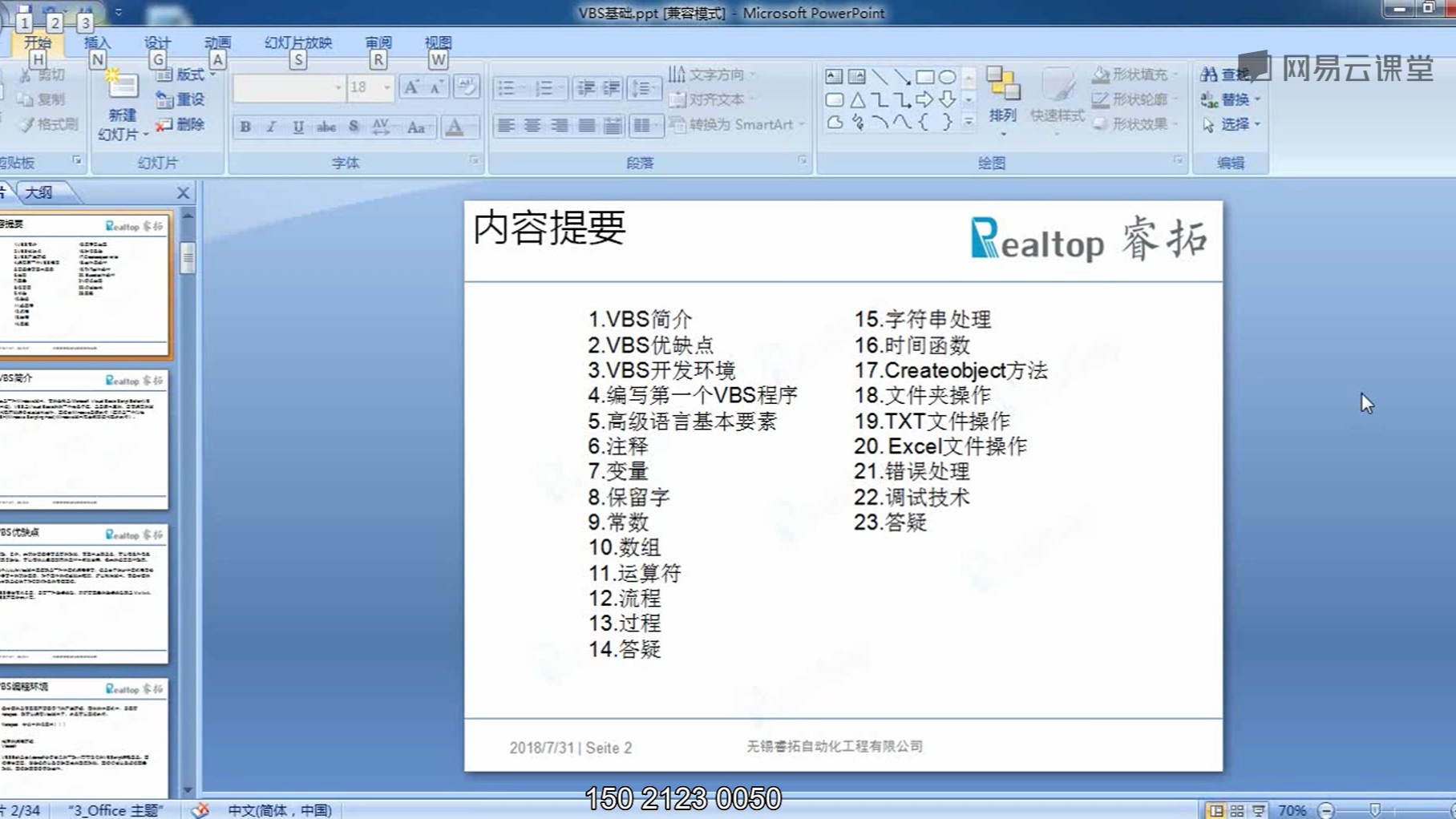Align text left
Screen dimensions: 1456x819
506,126
